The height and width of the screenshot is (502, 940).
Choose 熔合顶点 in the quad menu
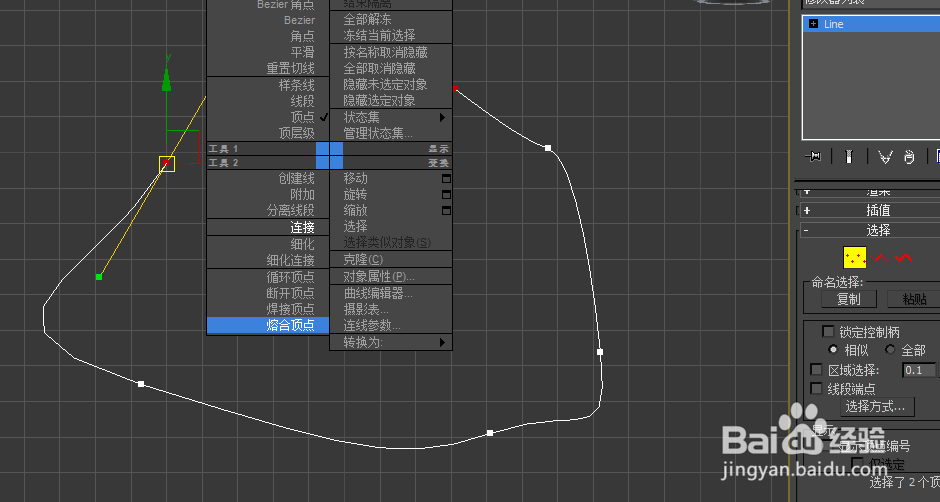tap(268, 325)
